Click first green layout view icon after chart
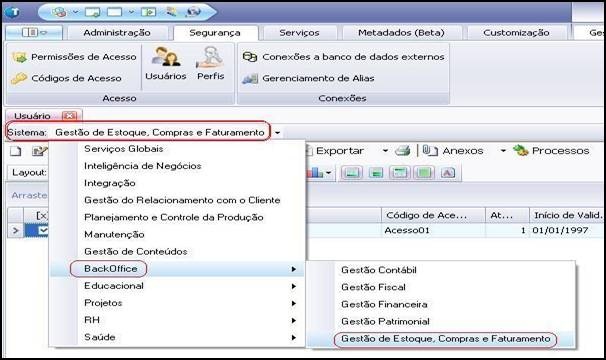The image size is (606, 360). click(x=351, y=172)
